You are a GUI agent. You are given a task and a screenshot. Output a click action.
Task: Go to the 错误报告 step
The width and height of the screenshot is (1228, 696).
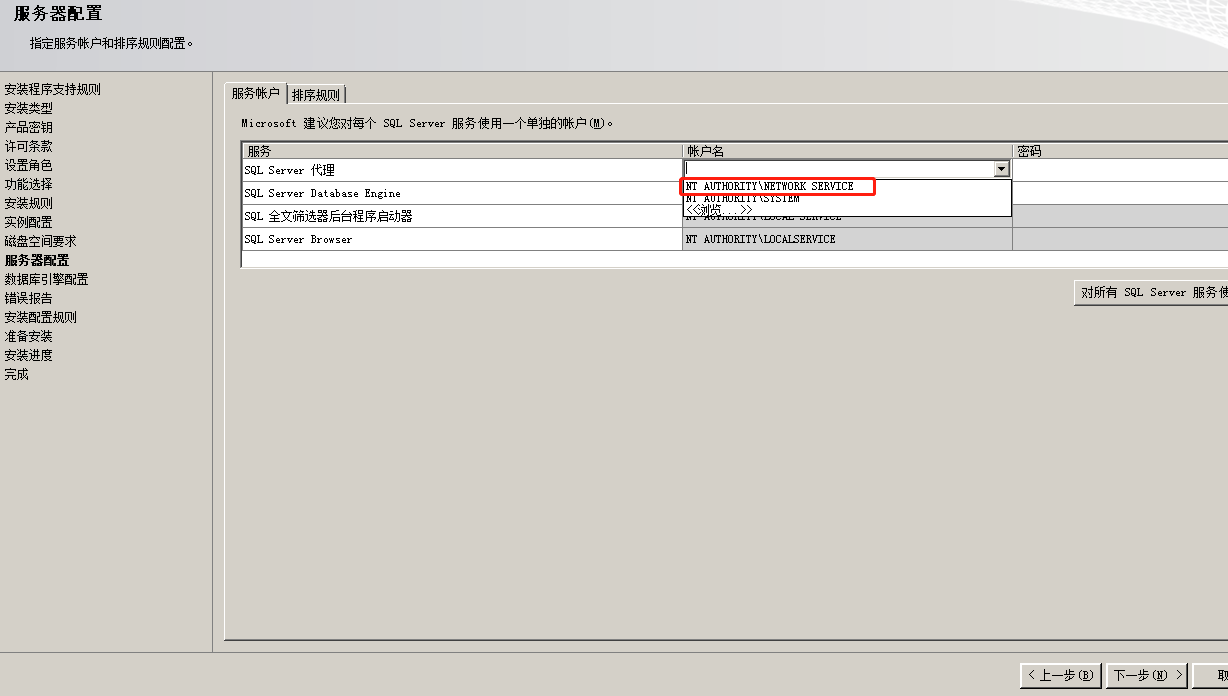click(28, 298)
